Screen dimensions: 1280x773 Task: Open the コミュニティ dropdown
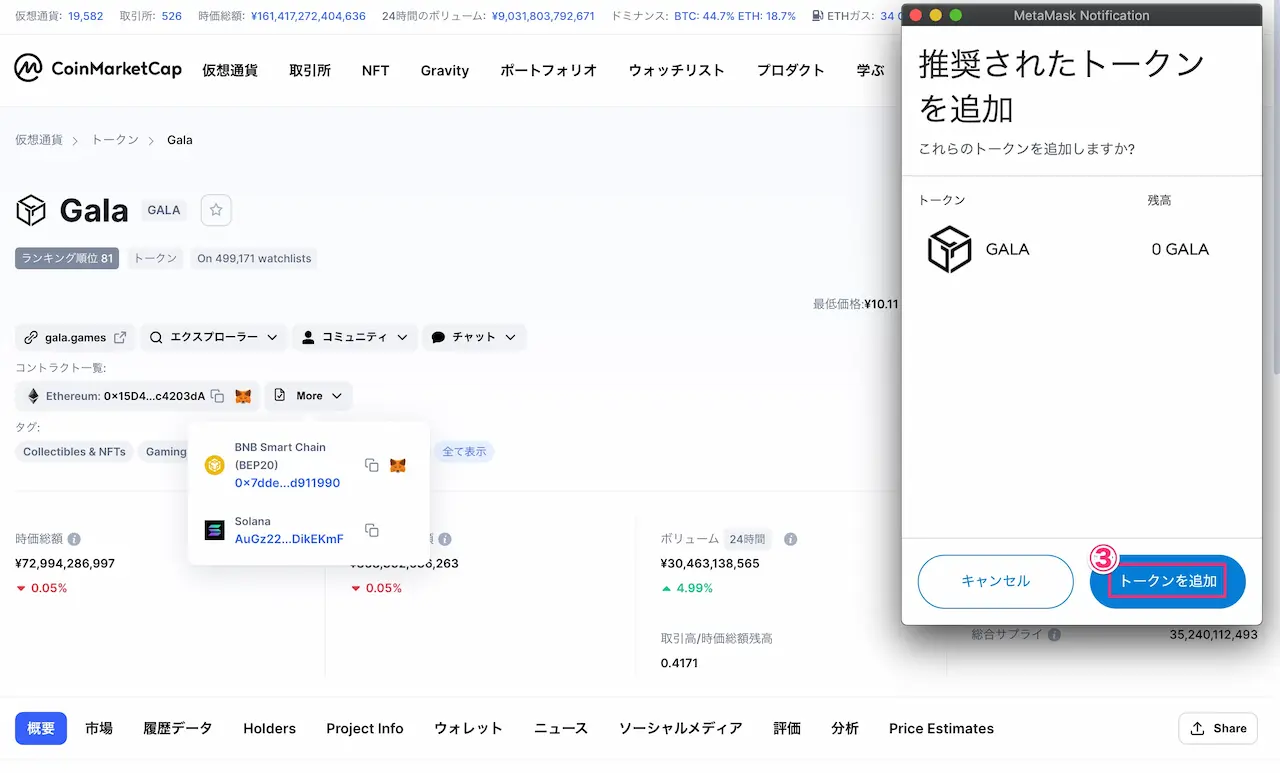point(355,337)
